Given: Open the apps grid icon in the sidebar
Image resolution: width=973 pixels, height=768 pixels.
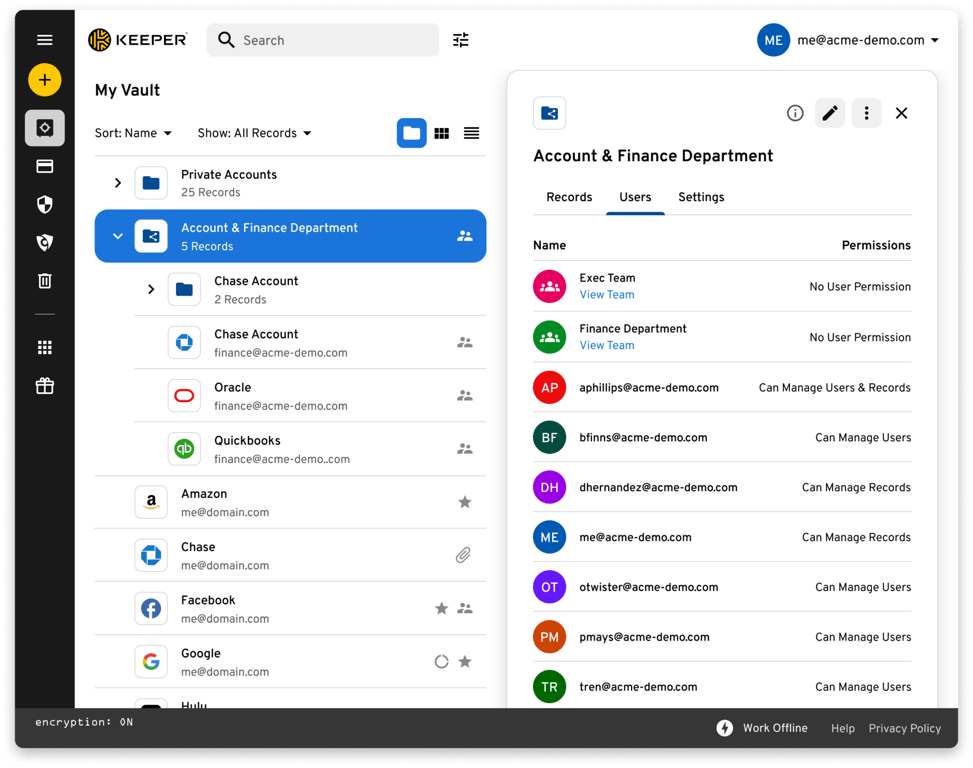Looking at the screenshot, I should pyautogui.click(x=45, y=347).
